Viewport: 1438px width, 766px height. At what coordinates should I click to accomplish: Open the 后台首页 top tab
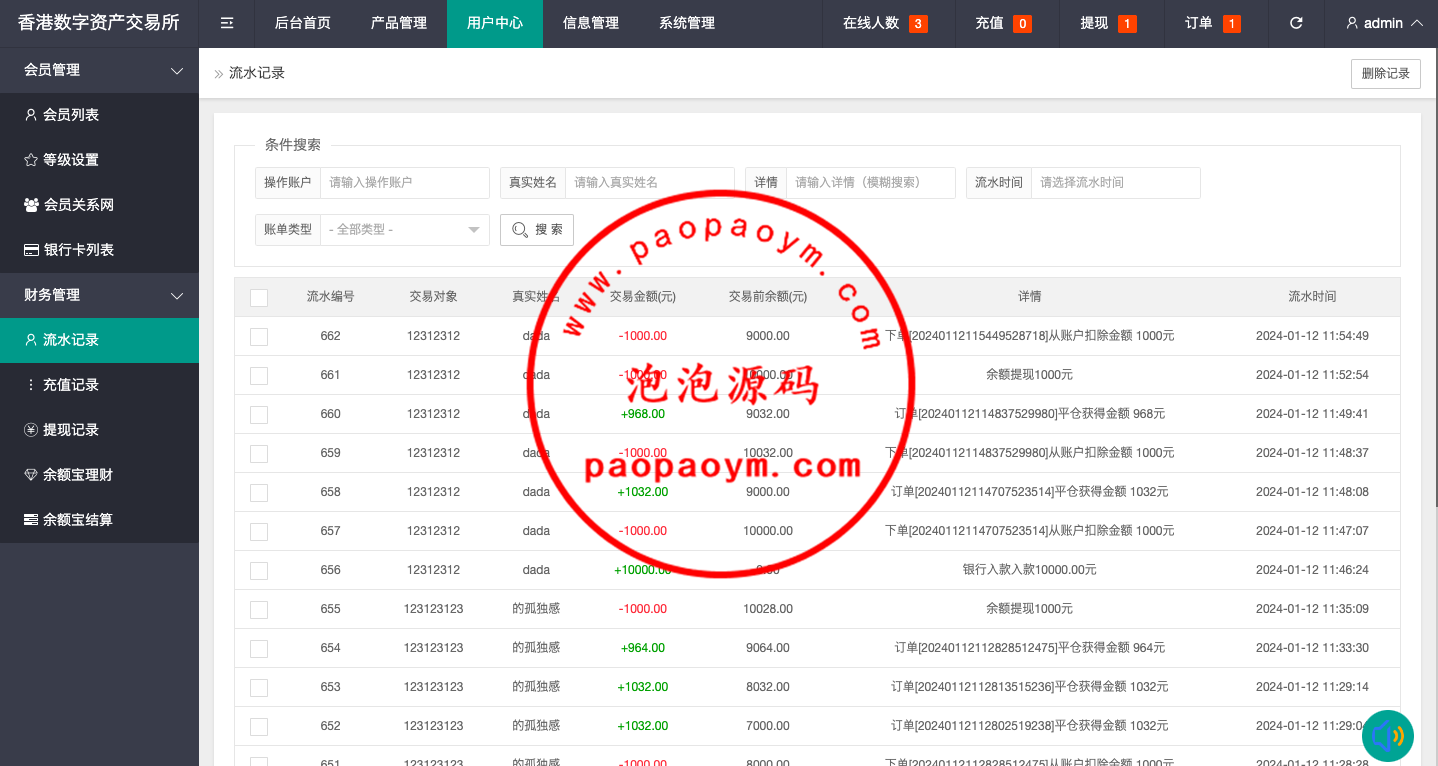pyautogui.click(x=303, y=23)
